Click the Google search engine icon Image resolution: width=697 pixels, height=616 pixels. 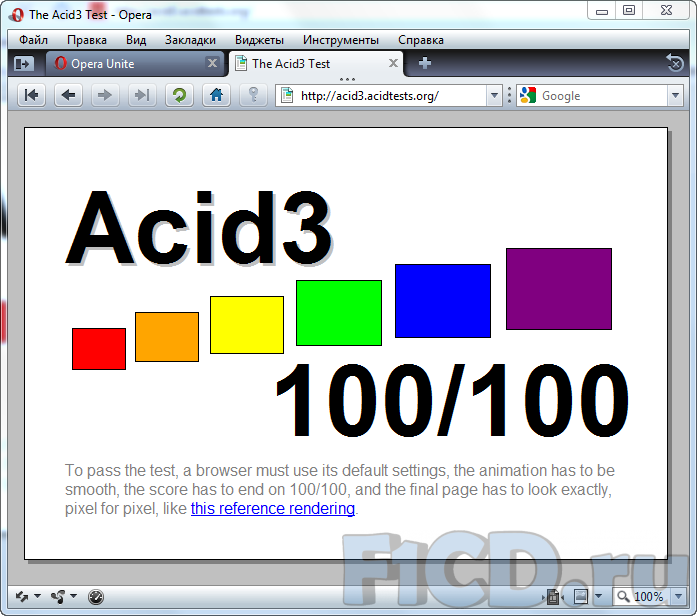point(528,96)
